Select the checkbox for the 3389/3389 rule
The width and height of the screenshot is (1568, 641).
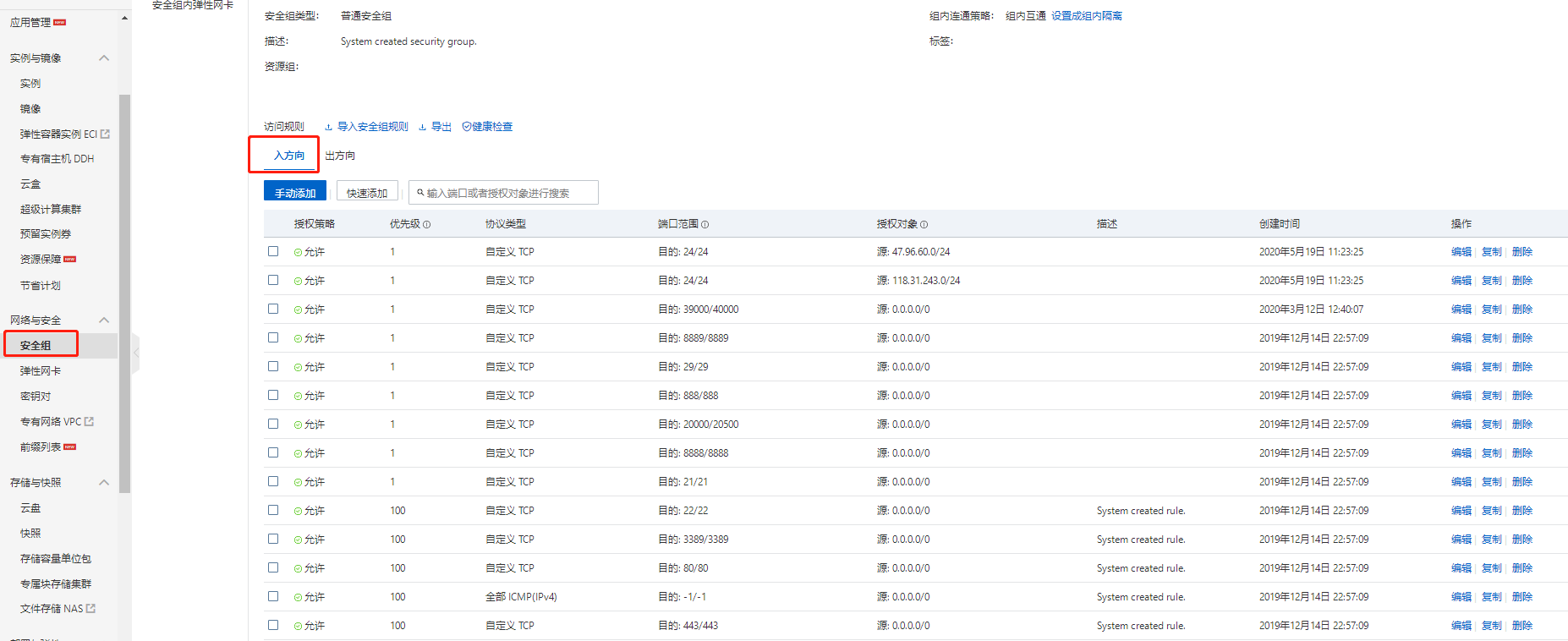273,539
